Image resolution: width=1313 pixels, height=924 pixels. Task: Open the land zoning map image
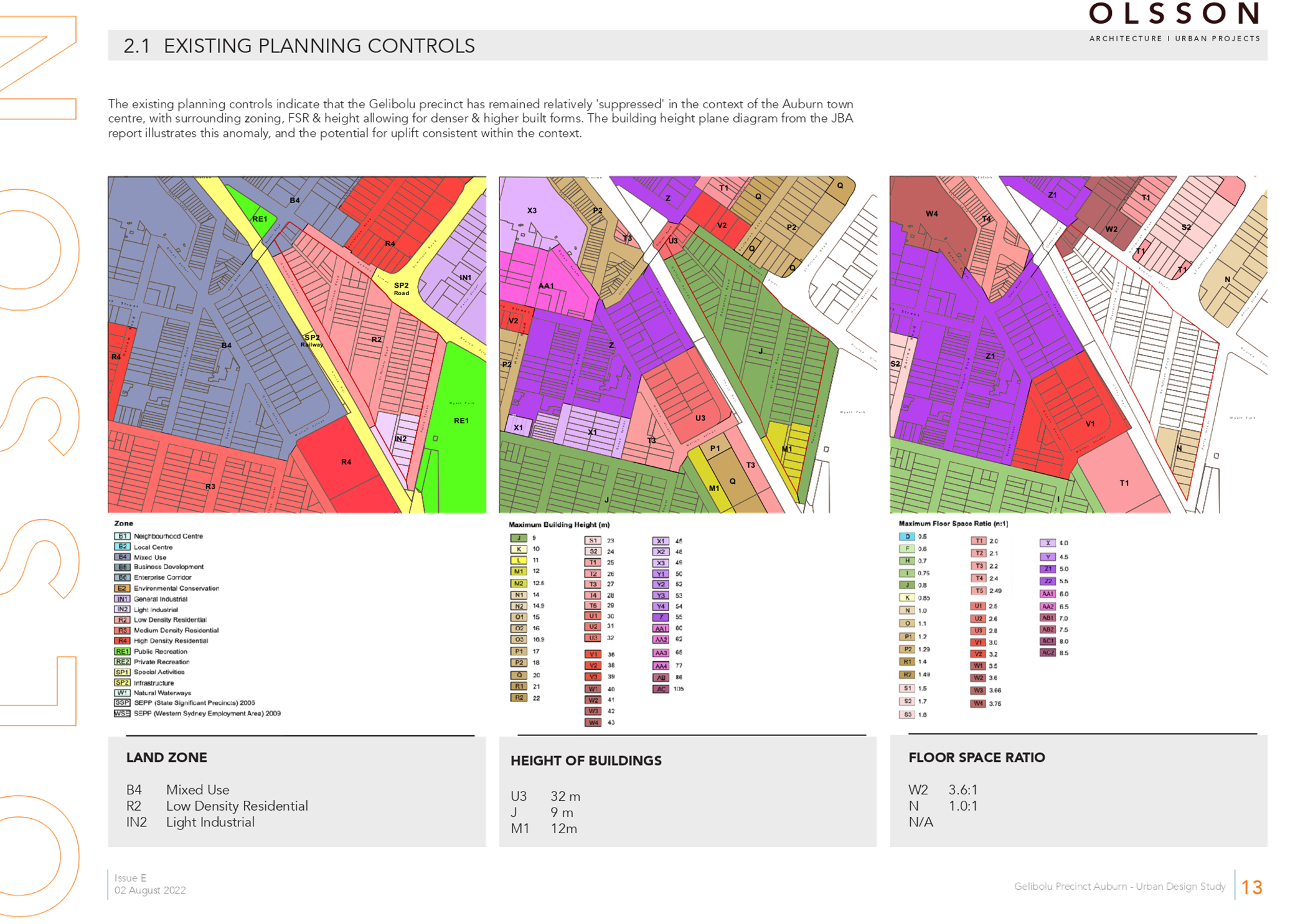pyautogui.click(x=297, y=344)
